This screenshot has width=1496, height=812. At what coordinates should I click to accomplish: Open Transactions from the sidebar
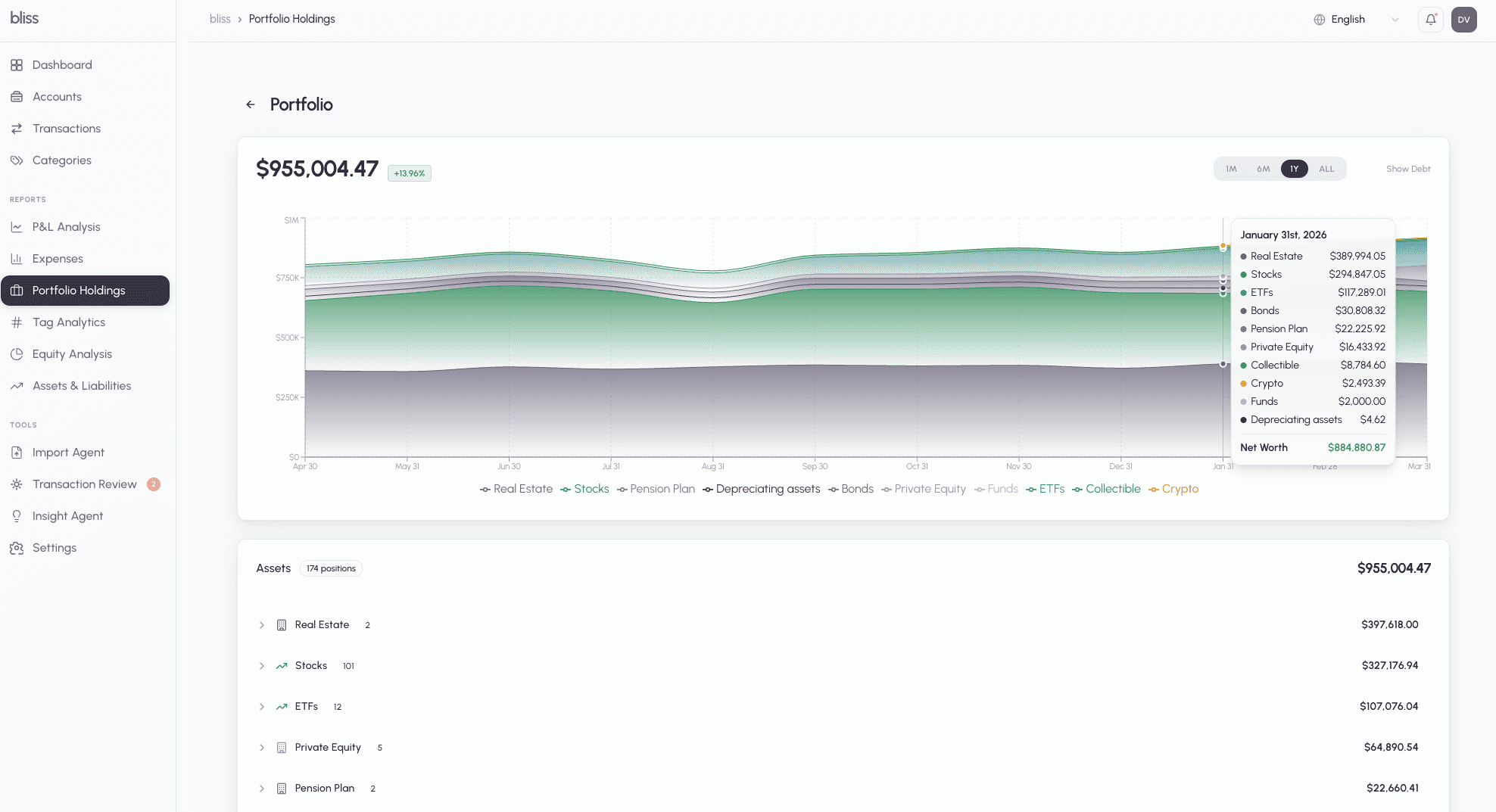[65, 128]
